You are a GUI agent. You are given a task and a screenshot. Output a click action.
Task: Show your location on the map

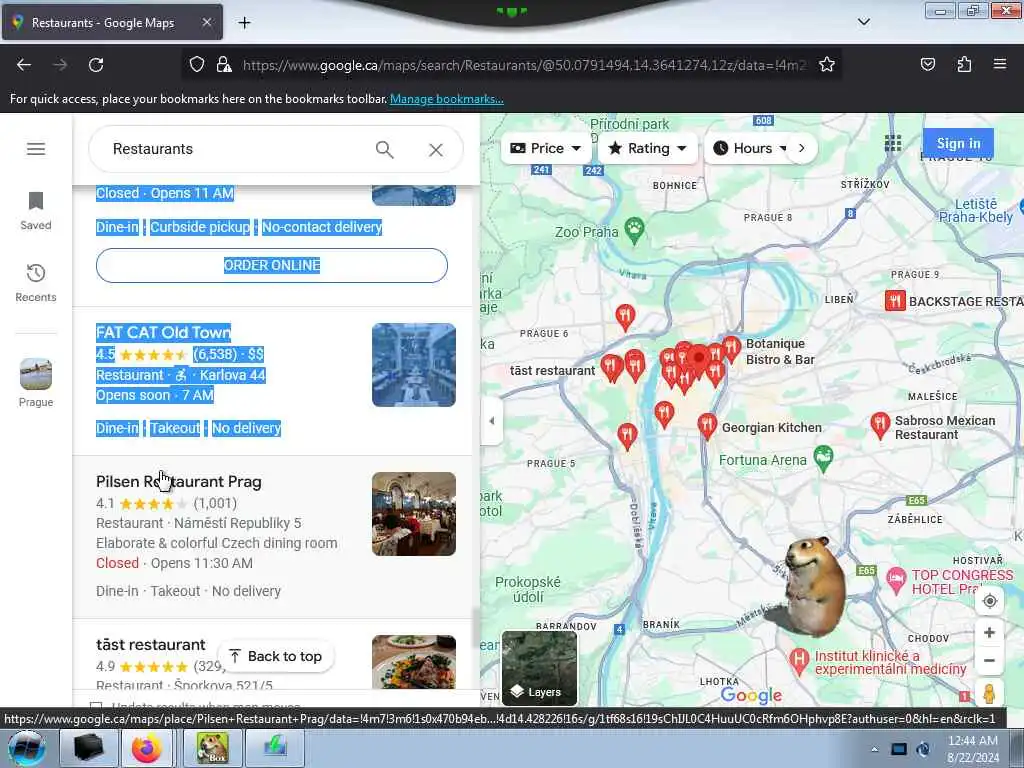click(x=989, y=601)
